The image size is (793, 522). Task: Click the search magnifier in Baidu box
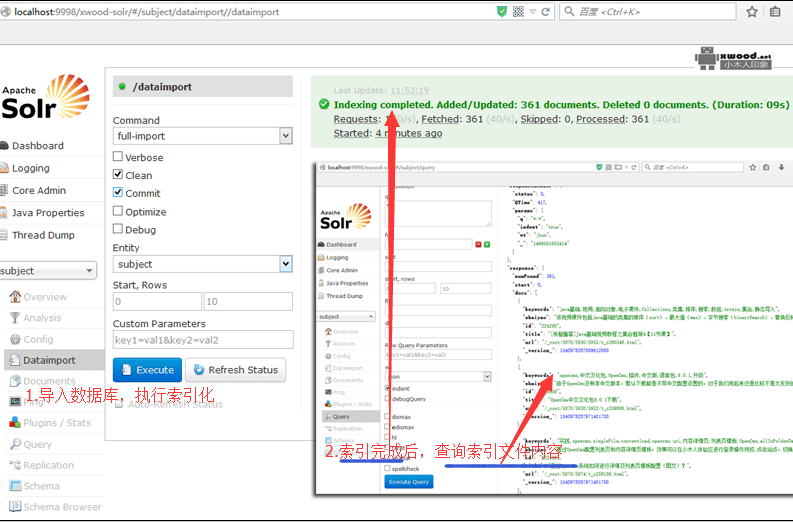coord(569,11)
